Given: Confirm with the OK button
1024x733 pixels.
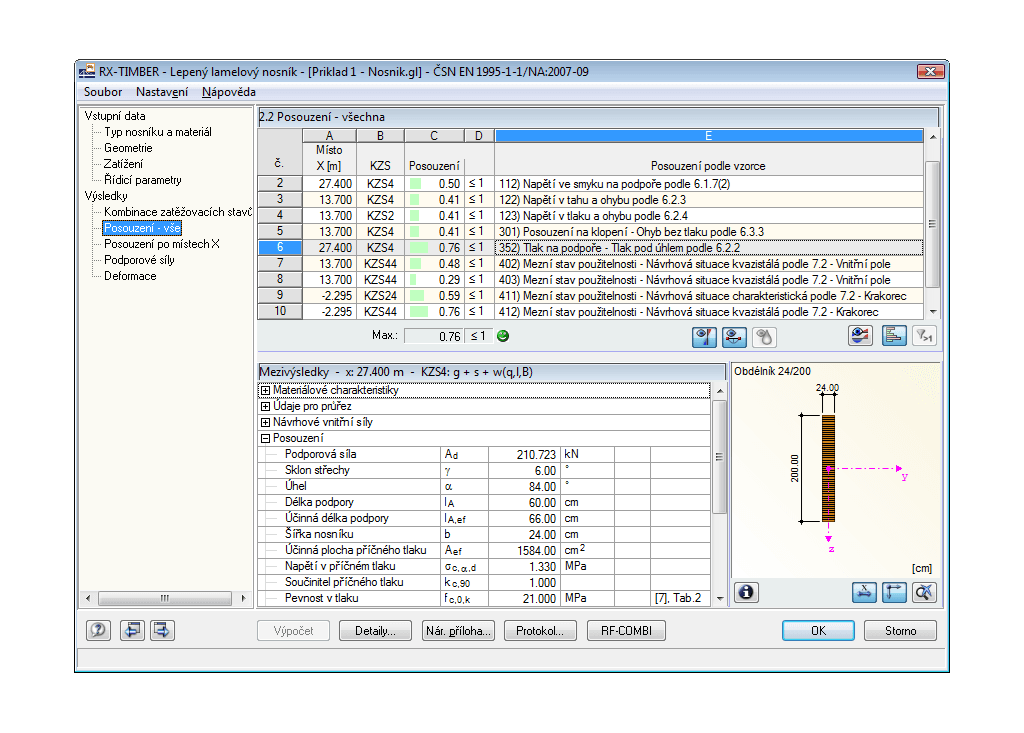Looking at the screenshot, I should pos(818,630).
